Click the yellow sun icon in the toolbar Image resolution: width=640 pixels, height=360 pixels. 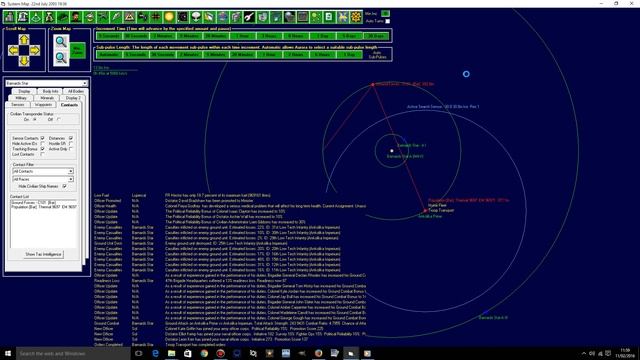coord(169,17)
